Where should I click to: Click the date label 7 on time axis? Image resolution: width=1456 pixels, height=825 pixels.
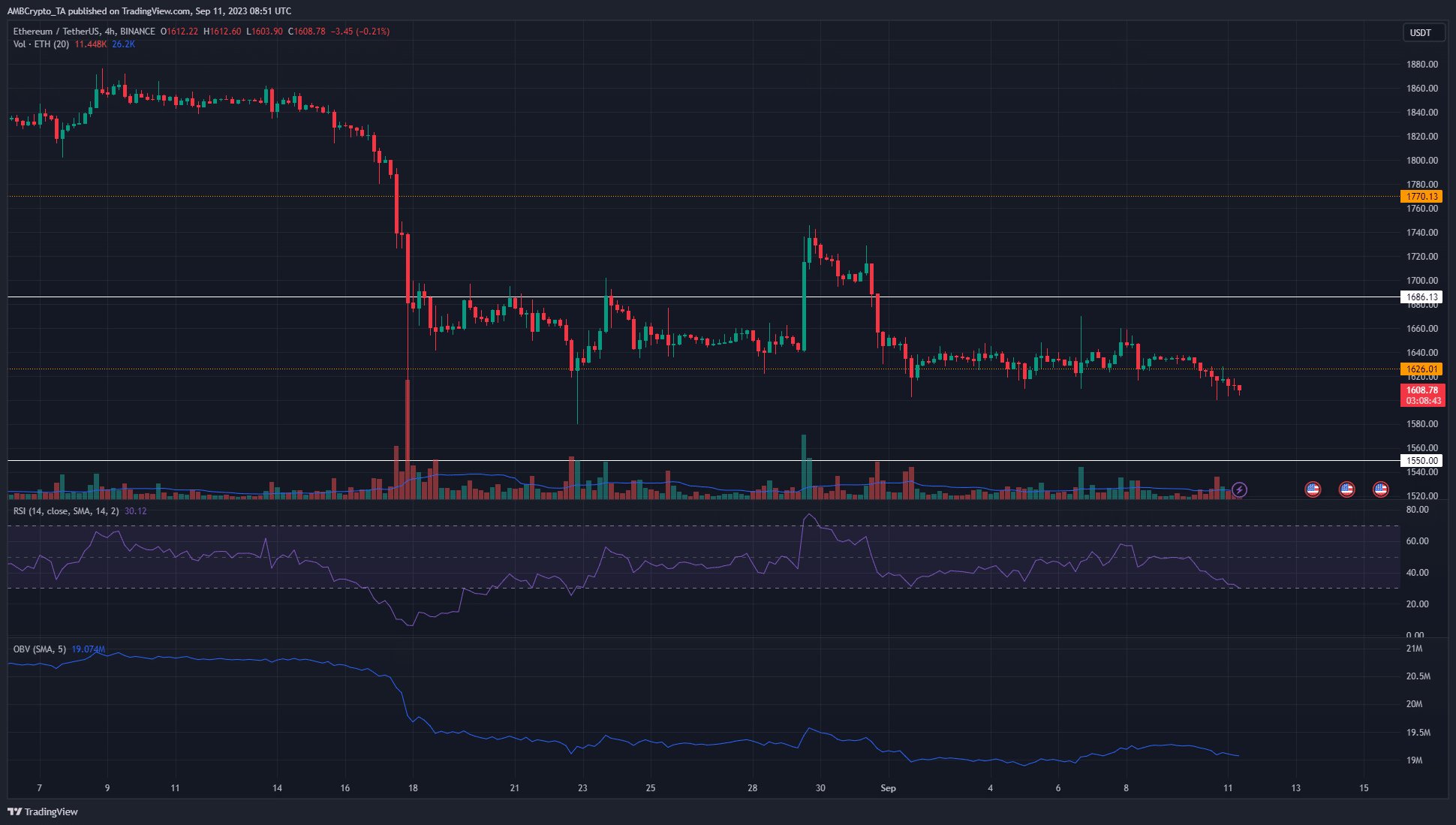coord(40,788)
